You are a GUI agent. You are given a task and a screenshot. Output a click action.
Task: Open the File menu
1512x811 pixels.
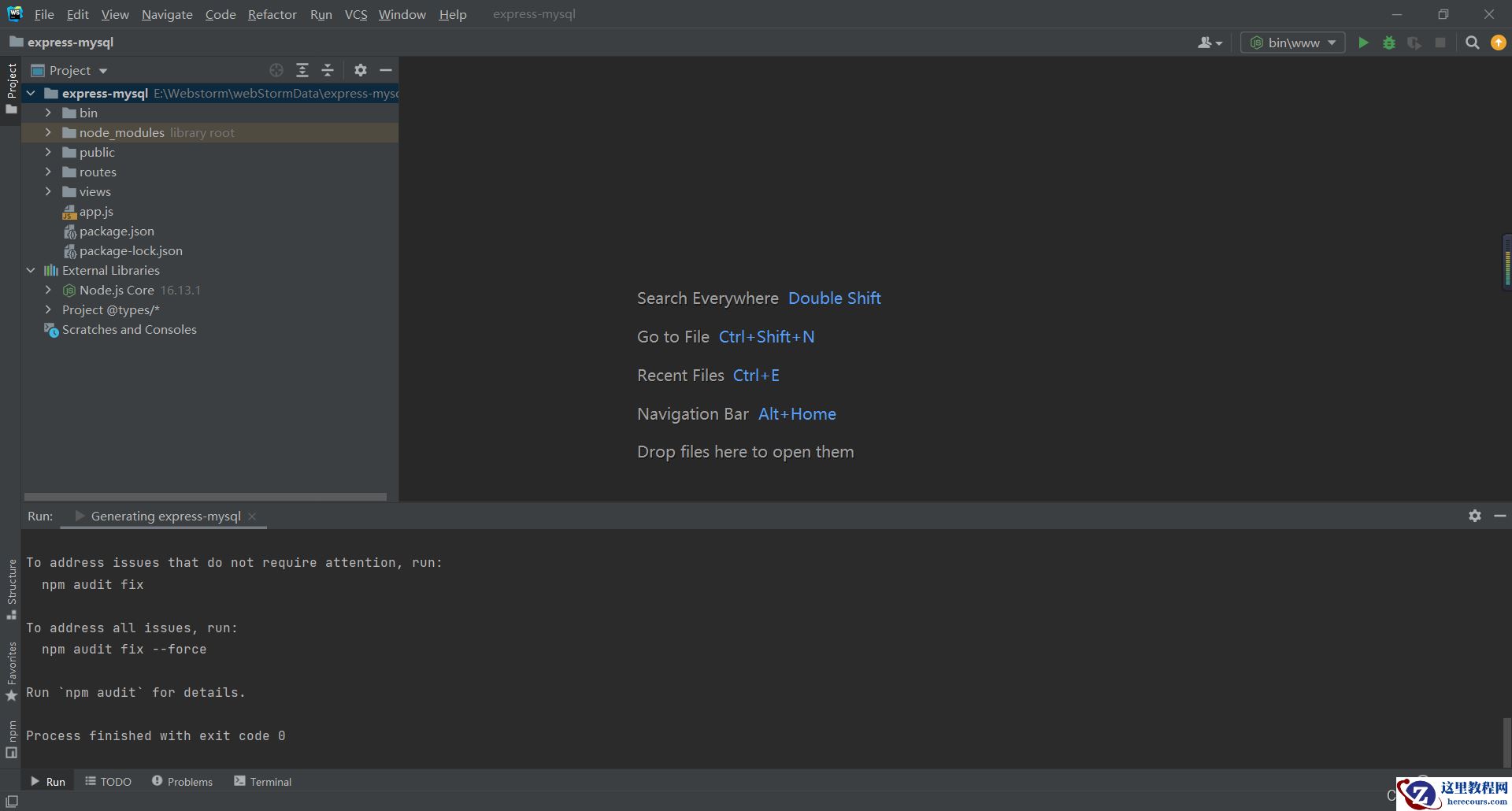[x=44, y=14]
